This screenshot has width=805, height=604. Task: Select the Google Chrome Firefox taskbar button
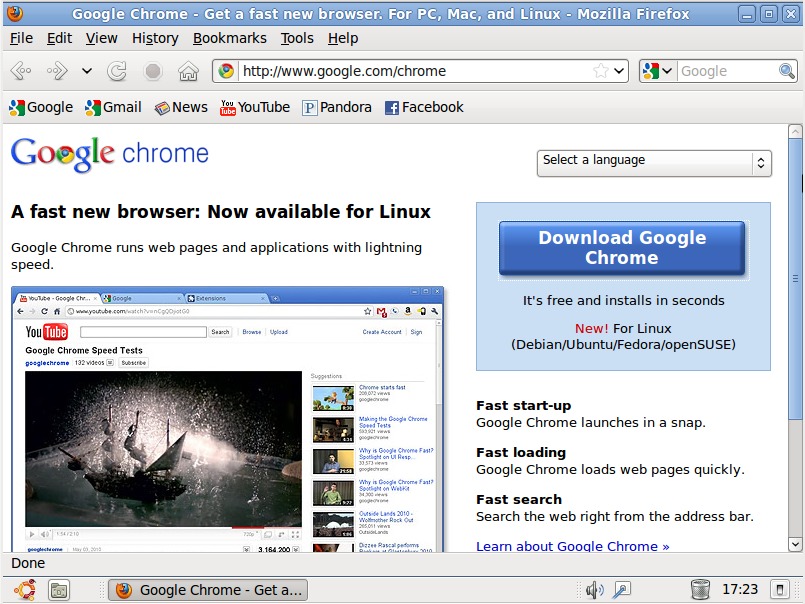[208, 590]
